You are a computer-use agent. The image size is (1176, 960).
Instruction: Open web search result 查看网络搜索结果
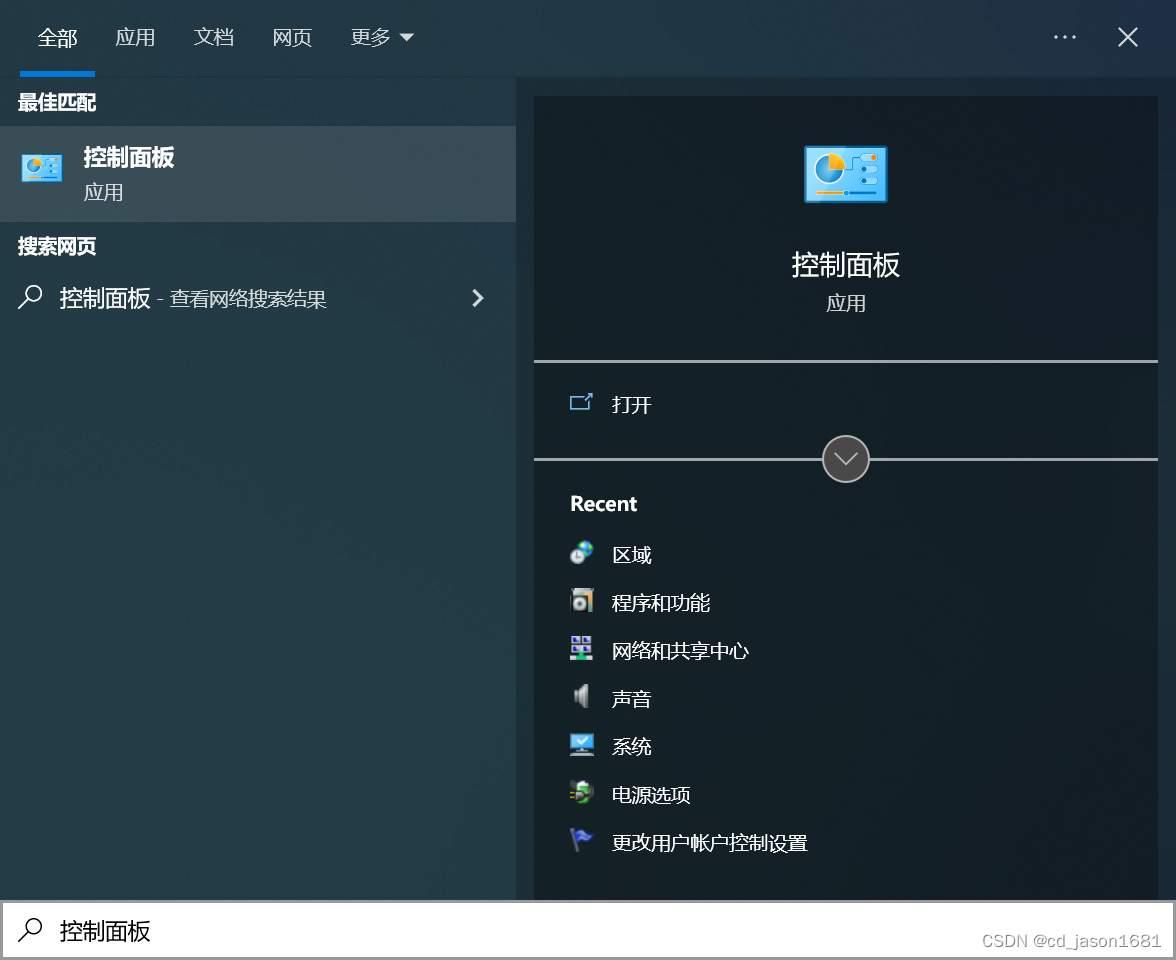coord(258,298)
